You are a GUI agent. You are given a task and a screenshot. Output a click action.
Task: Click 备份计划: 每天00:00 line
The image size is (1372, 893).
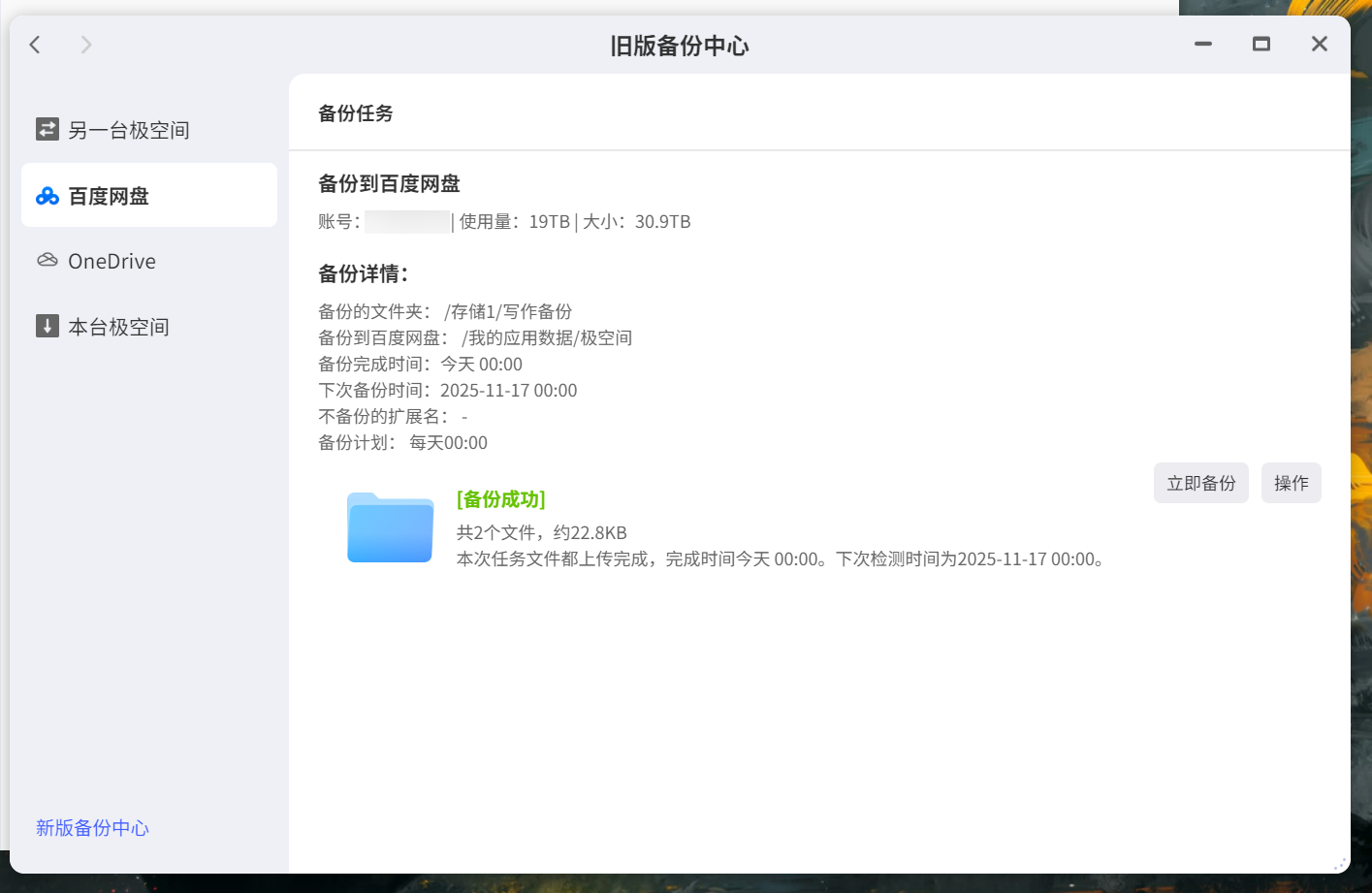click(x=403, y=442)
